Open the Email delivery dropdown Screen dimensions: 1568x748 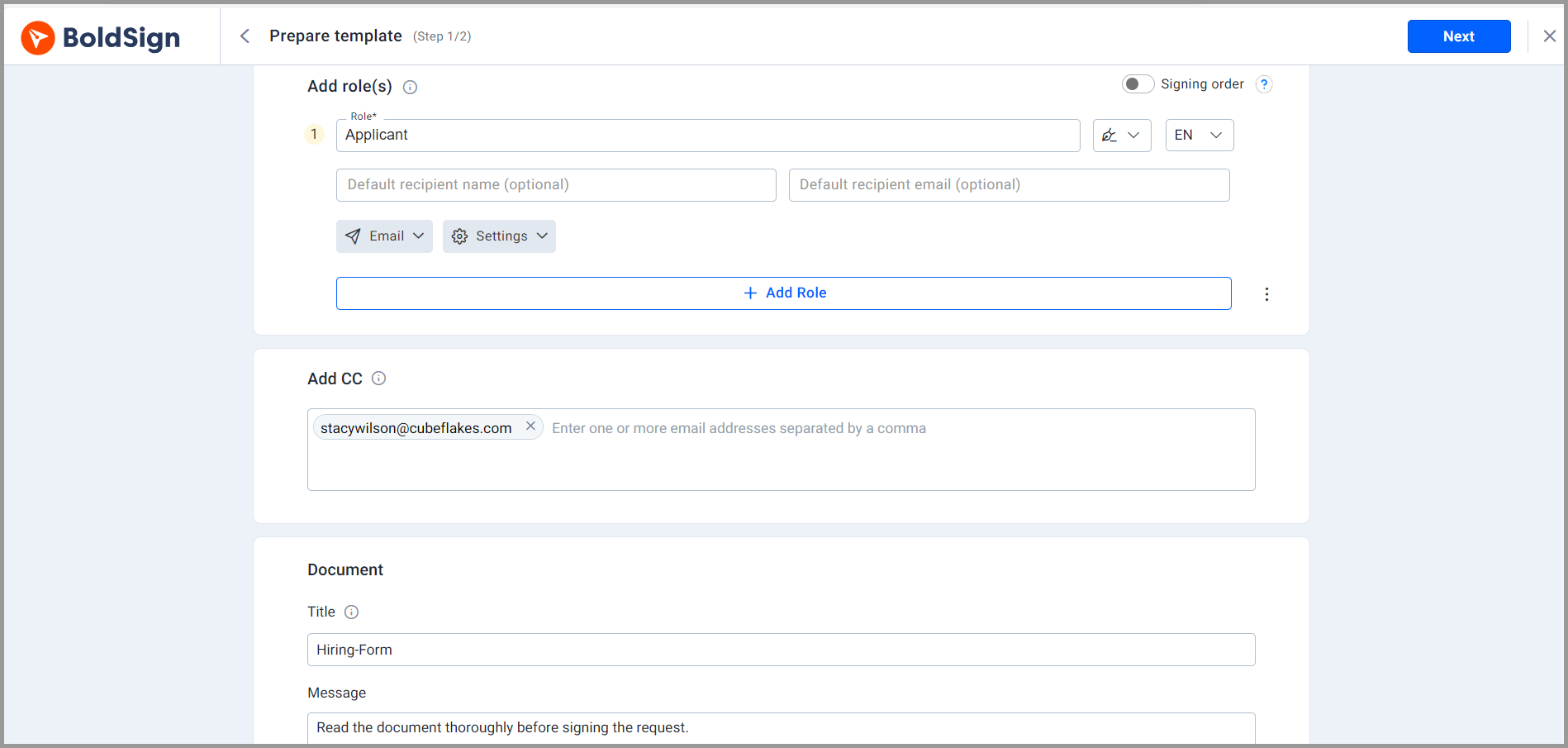[x=384, y=236]
